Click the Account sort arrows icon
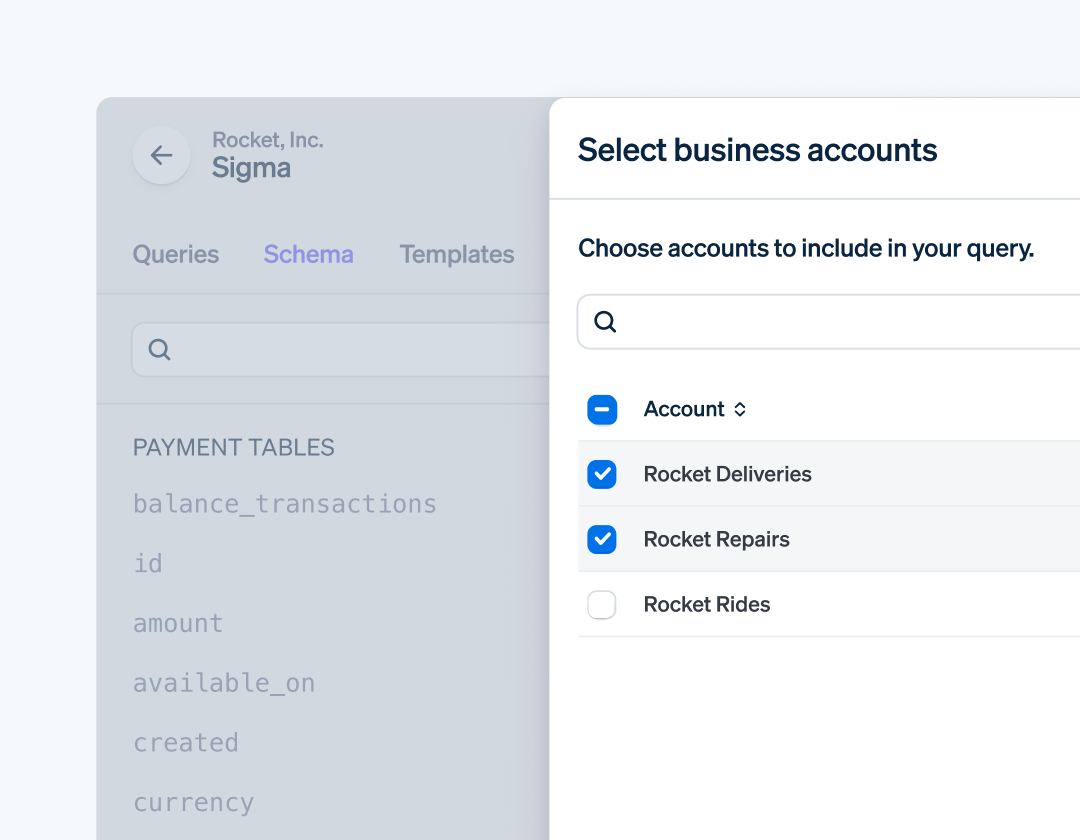Viewport: 1080px width, 840px height. pyautogui.click(x=740, y=410)
